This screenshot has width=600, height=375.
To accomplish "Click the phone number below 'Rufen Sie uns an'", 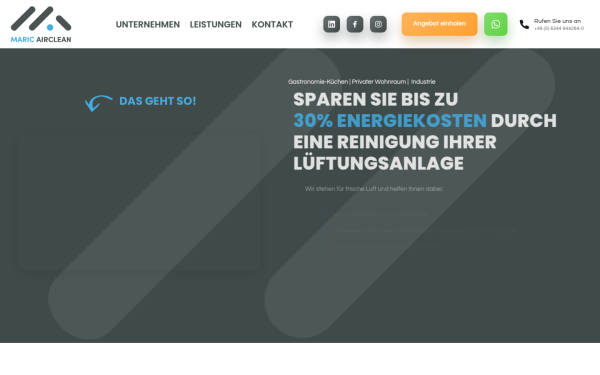I will click(559, 29).
